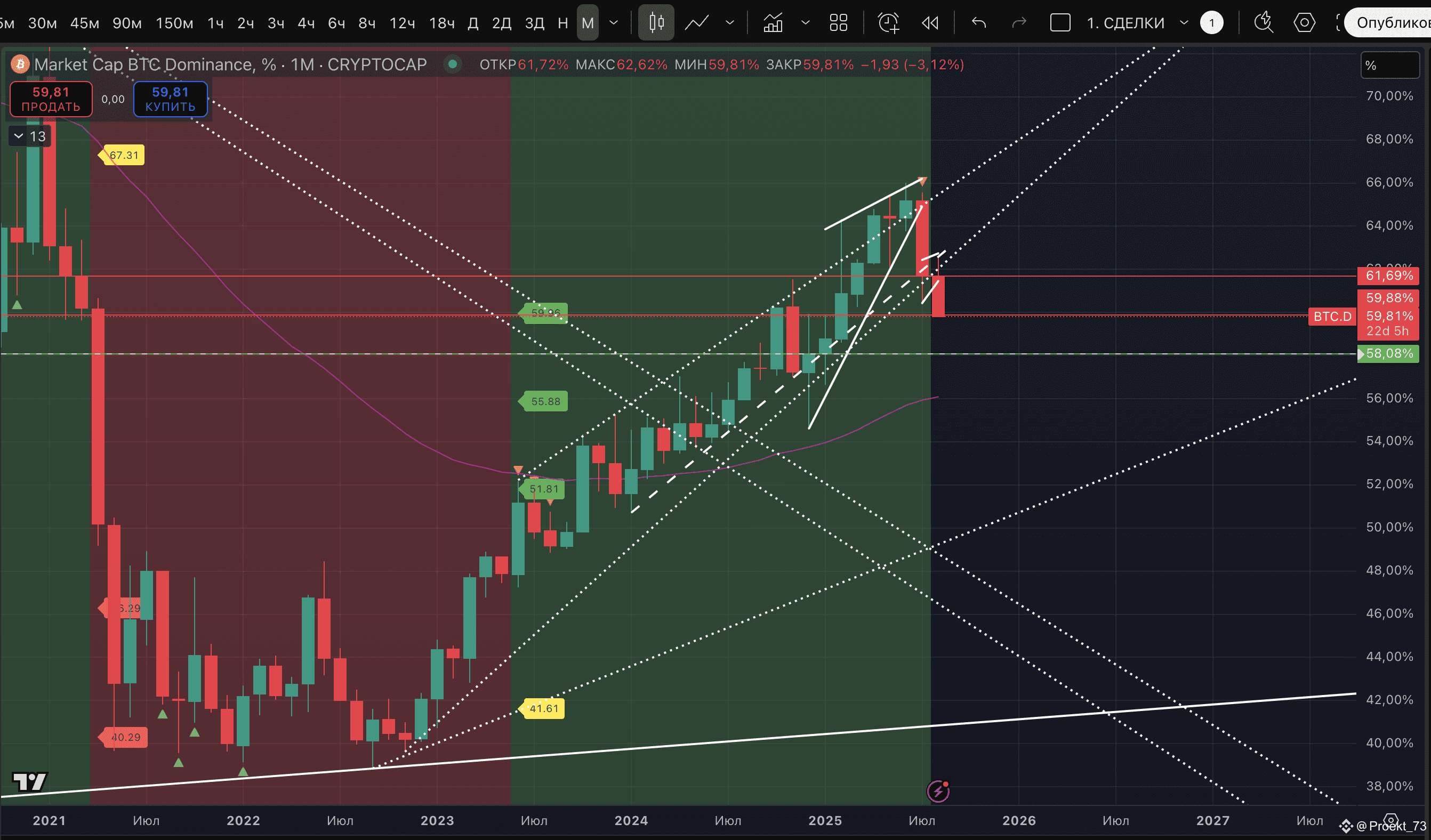Screen dimensions: 1431x840
Task: Toggle the green market status dot
Action: (x=453, y=64)
